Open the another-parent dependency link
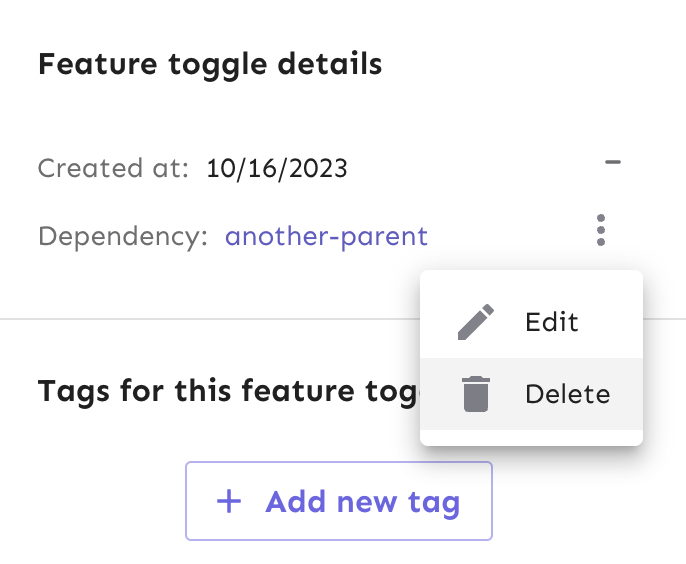686x564 pixels. pos(326,237)
